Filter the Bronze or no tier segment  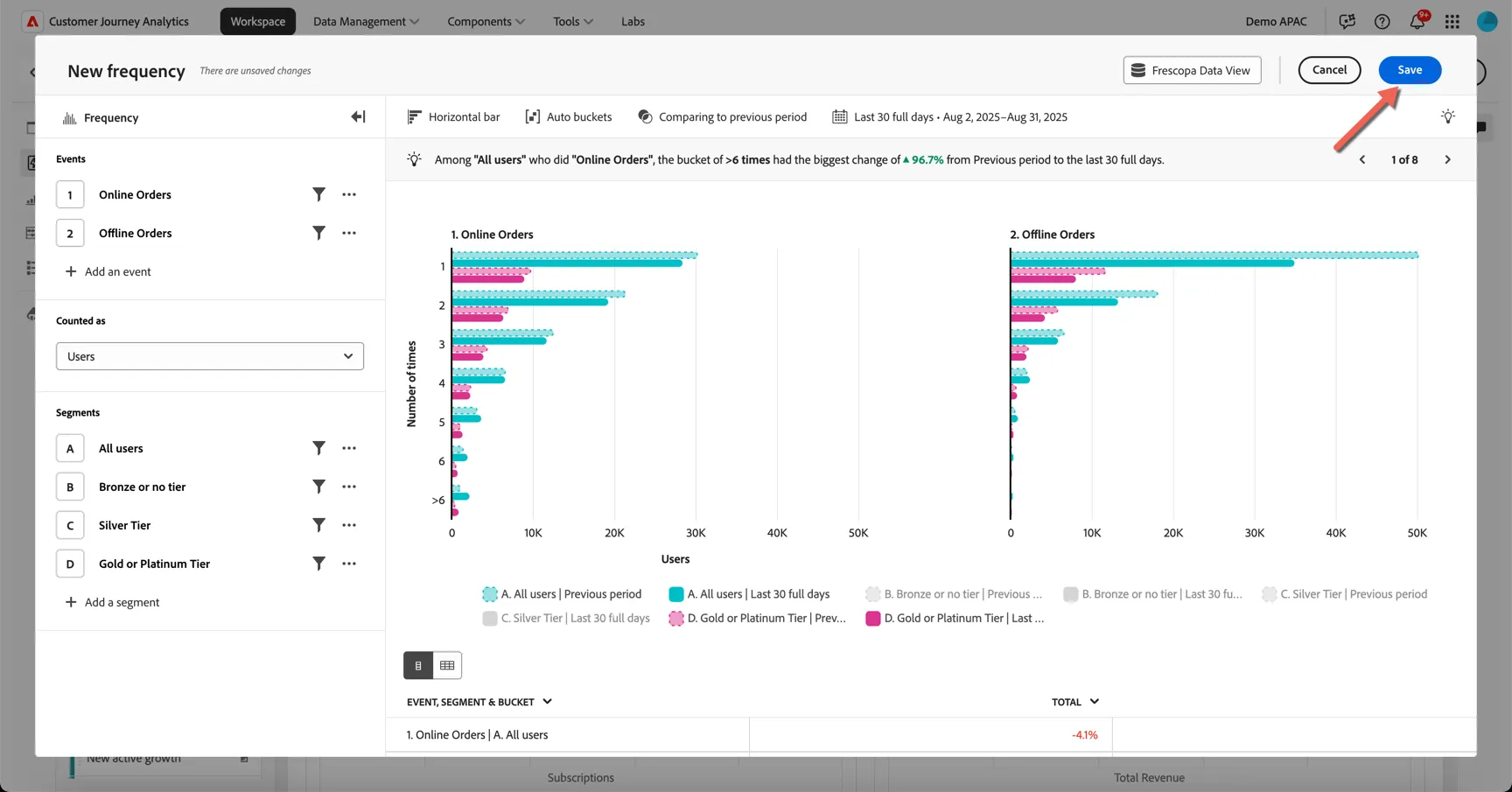(x=319, y=487)
